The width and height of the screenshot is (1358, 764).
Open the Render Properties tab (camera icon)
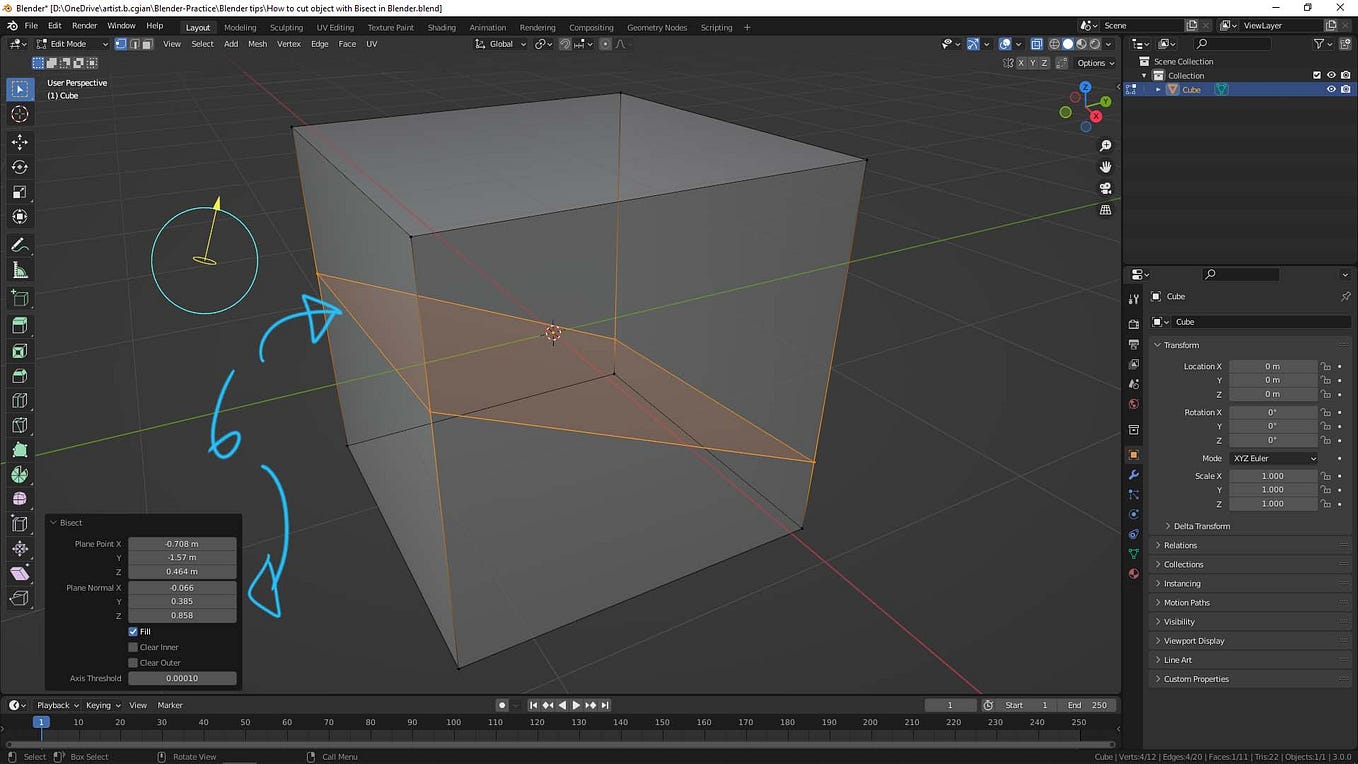(1133, 323)
